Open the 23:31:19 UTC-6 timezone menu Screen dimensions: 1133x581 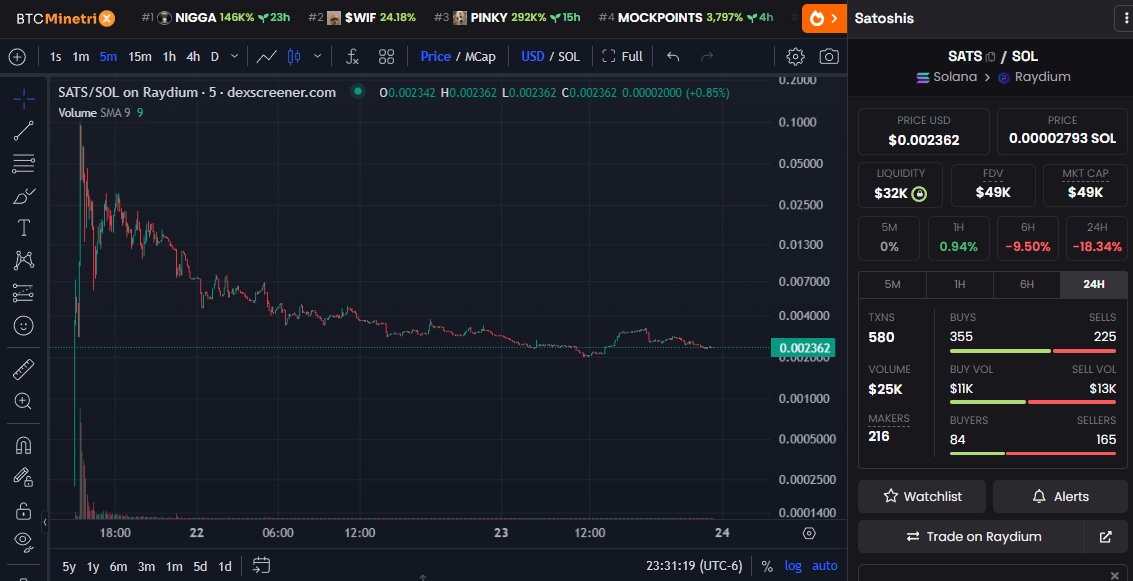pyautogui.click(x=694, y=566)
